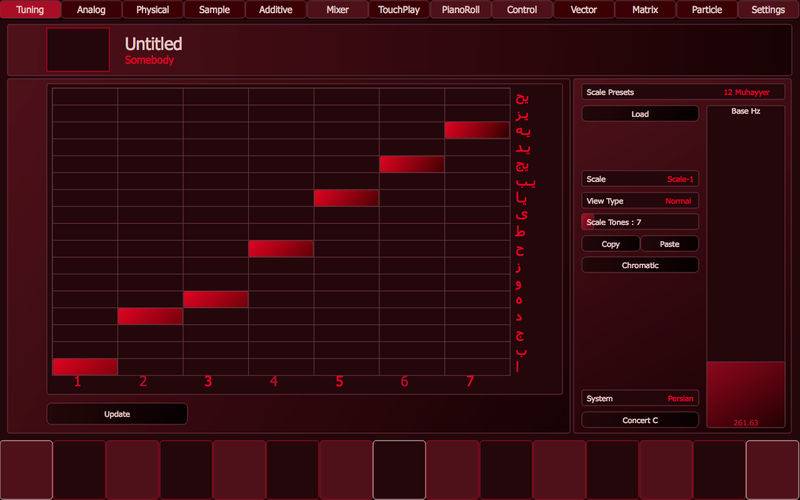Select the highlighted cell in column 6
800x500 pixels.
coord(411,164)
